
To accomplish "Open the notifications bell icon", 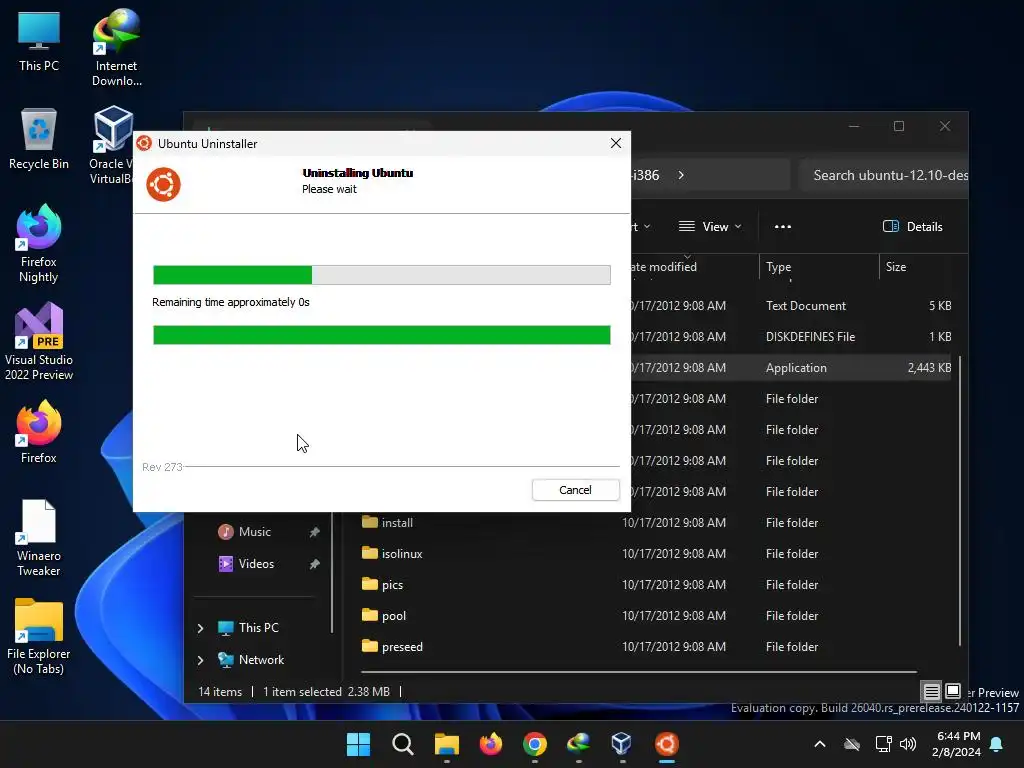I will click(x=997, y=744).
